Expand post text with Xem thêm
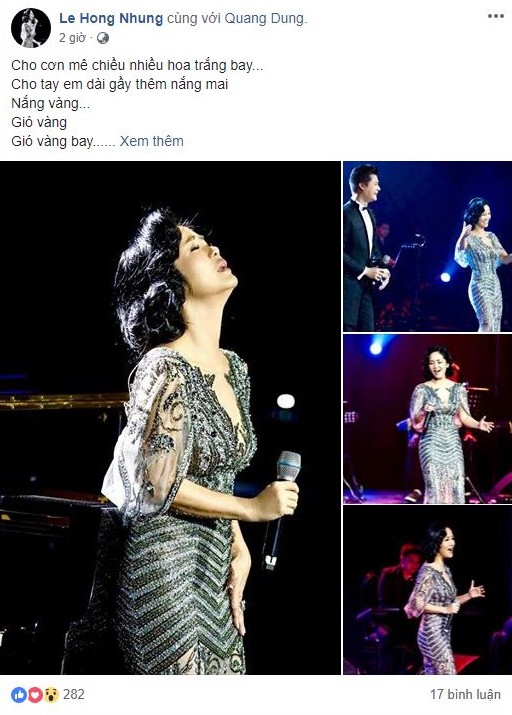Image resolution: width=512 pixels, height=715 pixels. click(151, 141)
